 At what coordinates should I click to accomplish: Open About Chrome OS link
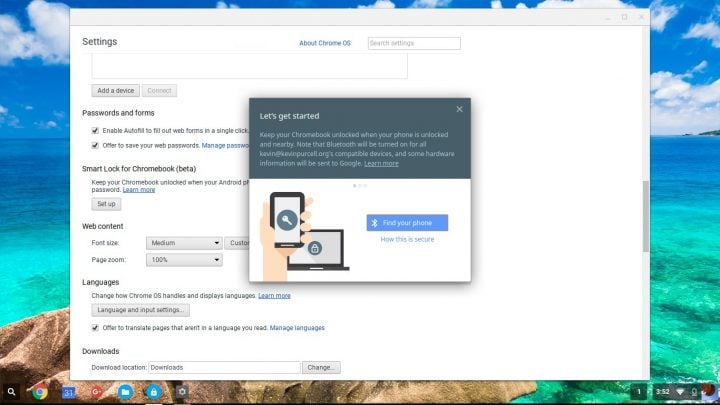(325, 43)
